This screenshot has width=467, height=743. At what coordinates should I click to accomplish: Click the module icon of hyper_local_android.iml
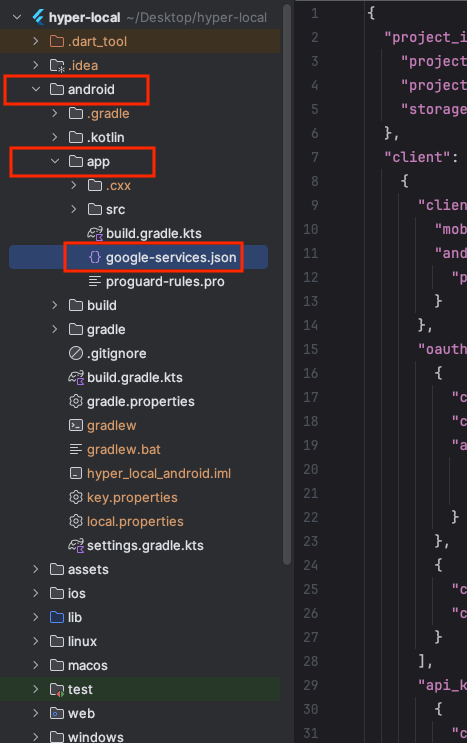tap(76, 473)
